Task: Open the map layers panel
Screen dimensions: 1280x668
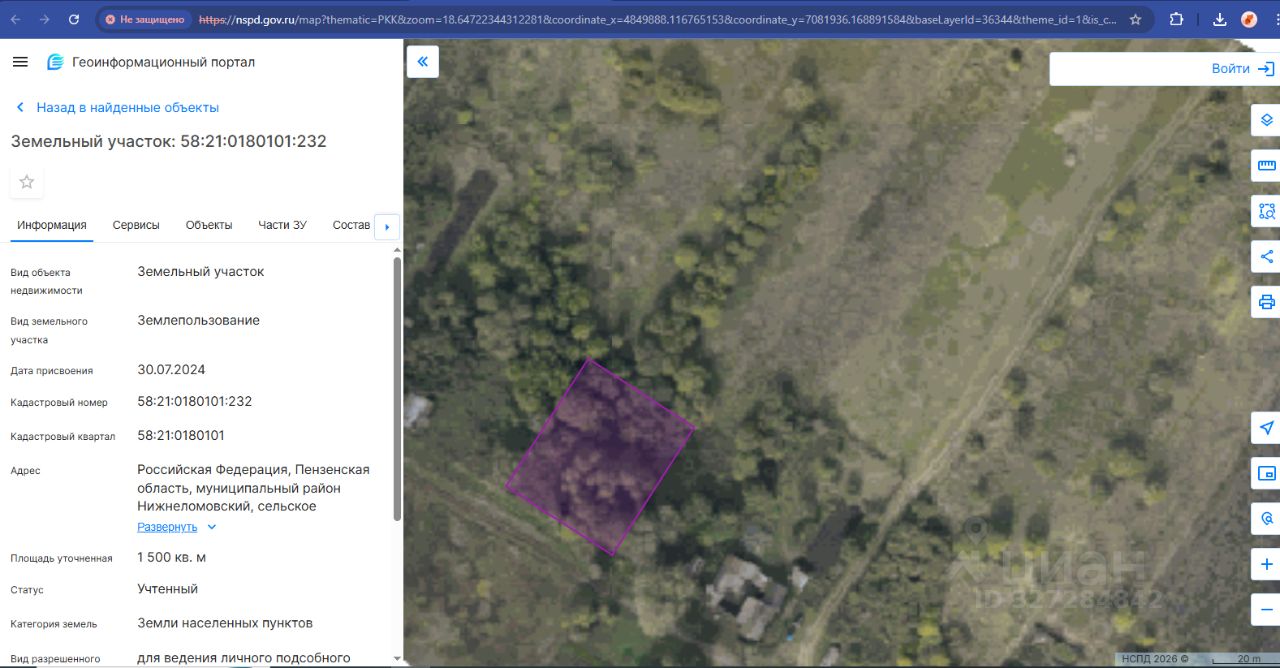Action: (x=1266, y=120)
